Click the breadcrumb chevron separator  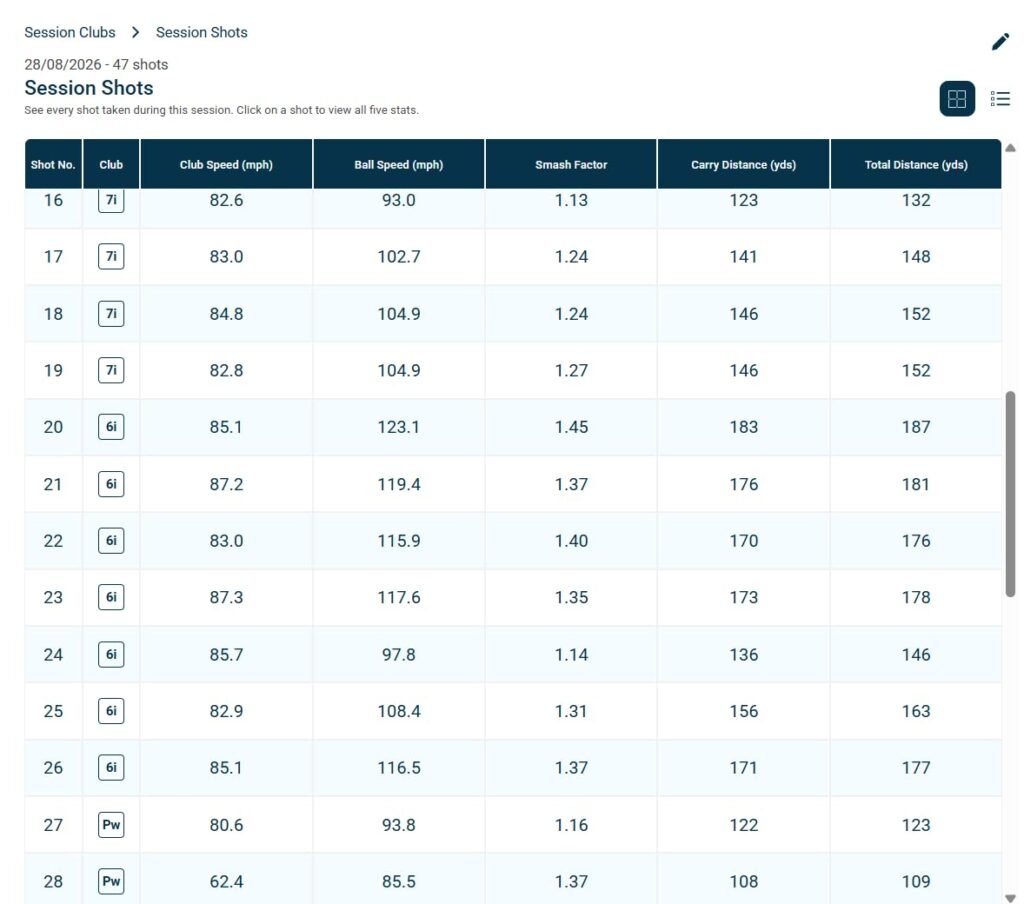click(135, 32)
